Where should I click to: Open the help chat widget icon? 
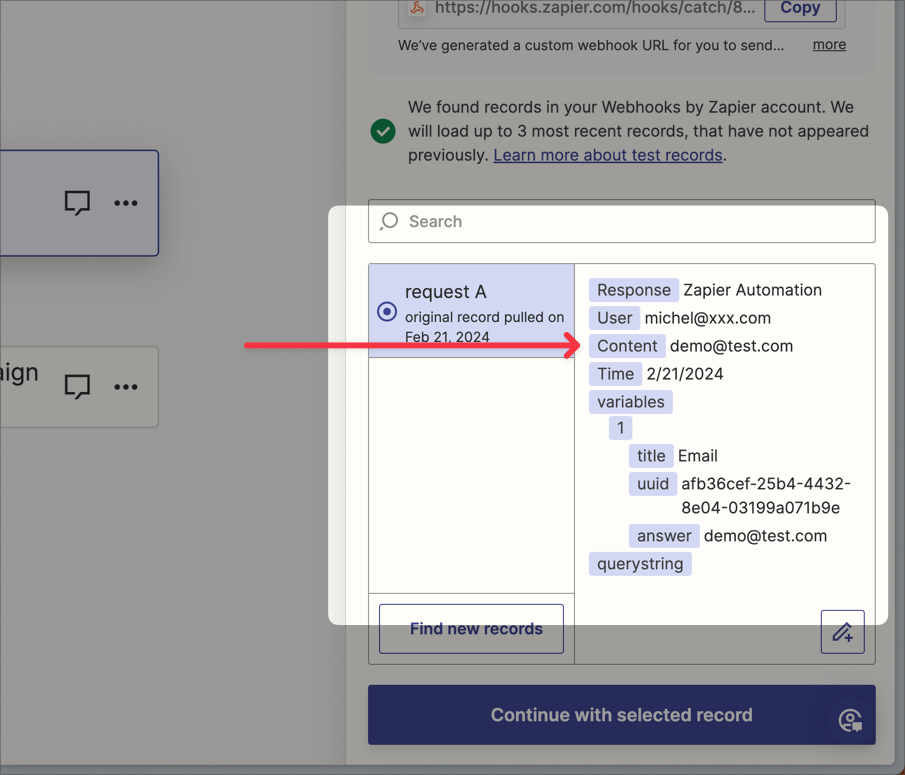click(x=850, y=720)
